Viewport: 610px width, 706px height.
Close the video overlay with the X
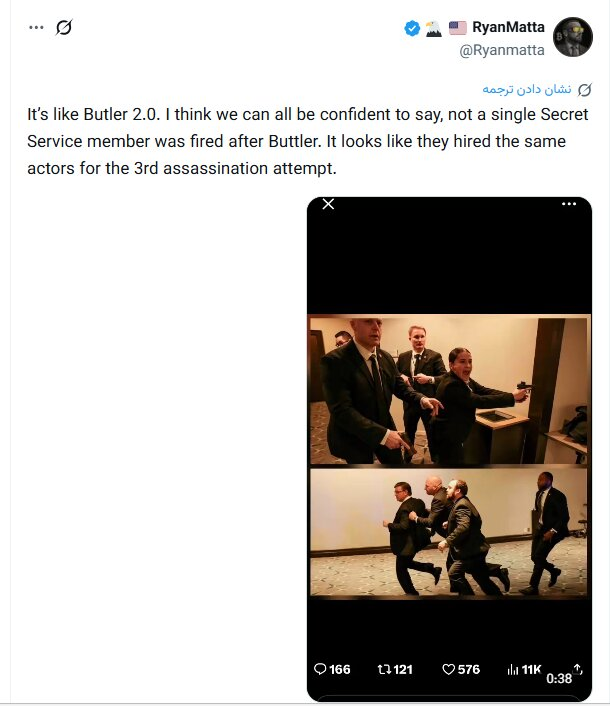point(329,204)
